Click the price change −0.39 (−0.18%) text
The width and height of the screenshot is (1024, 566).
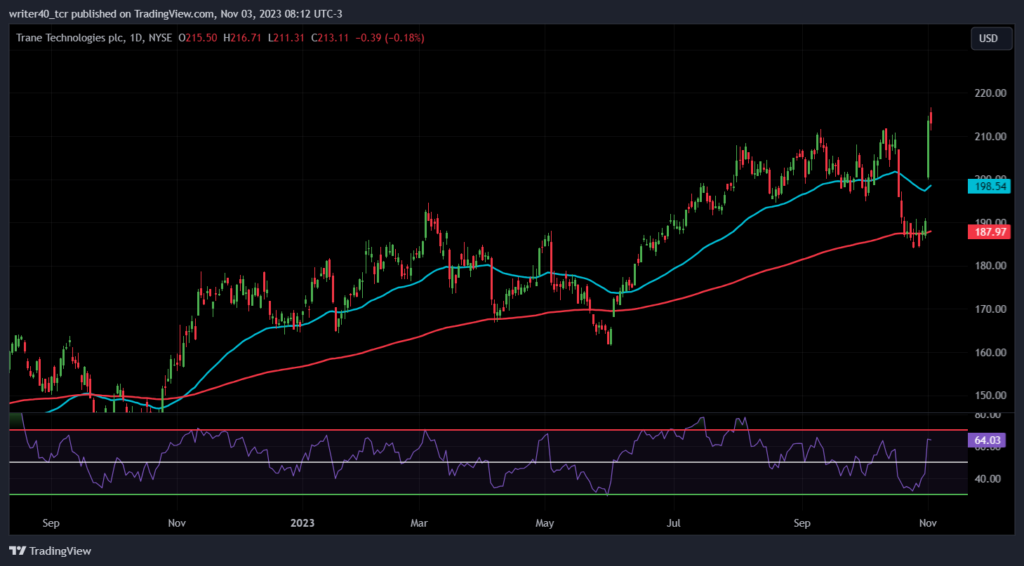[x=390, y=38]
